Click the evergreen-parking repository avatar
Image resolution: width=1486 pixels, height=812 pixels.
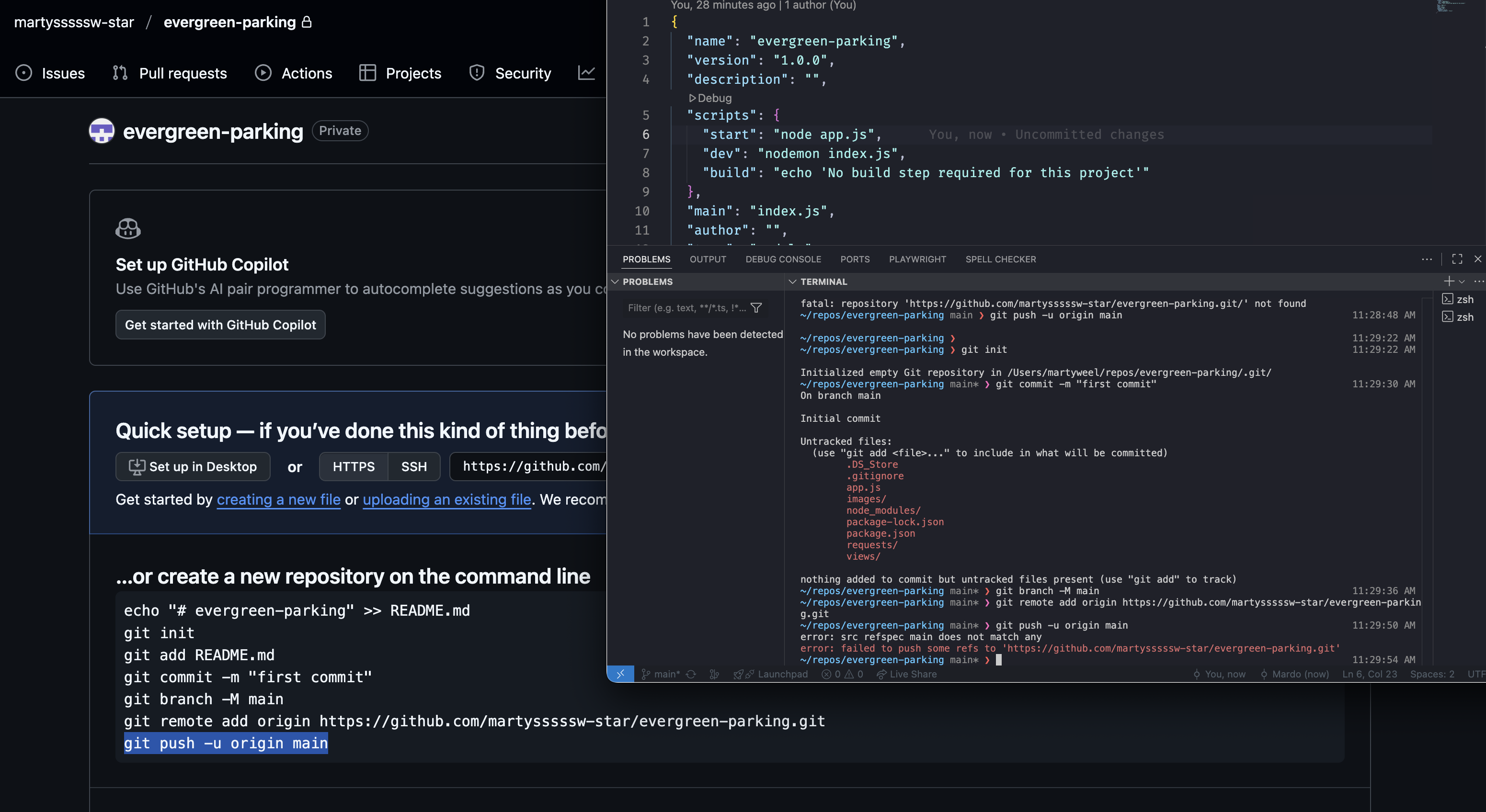click(102, 131)
